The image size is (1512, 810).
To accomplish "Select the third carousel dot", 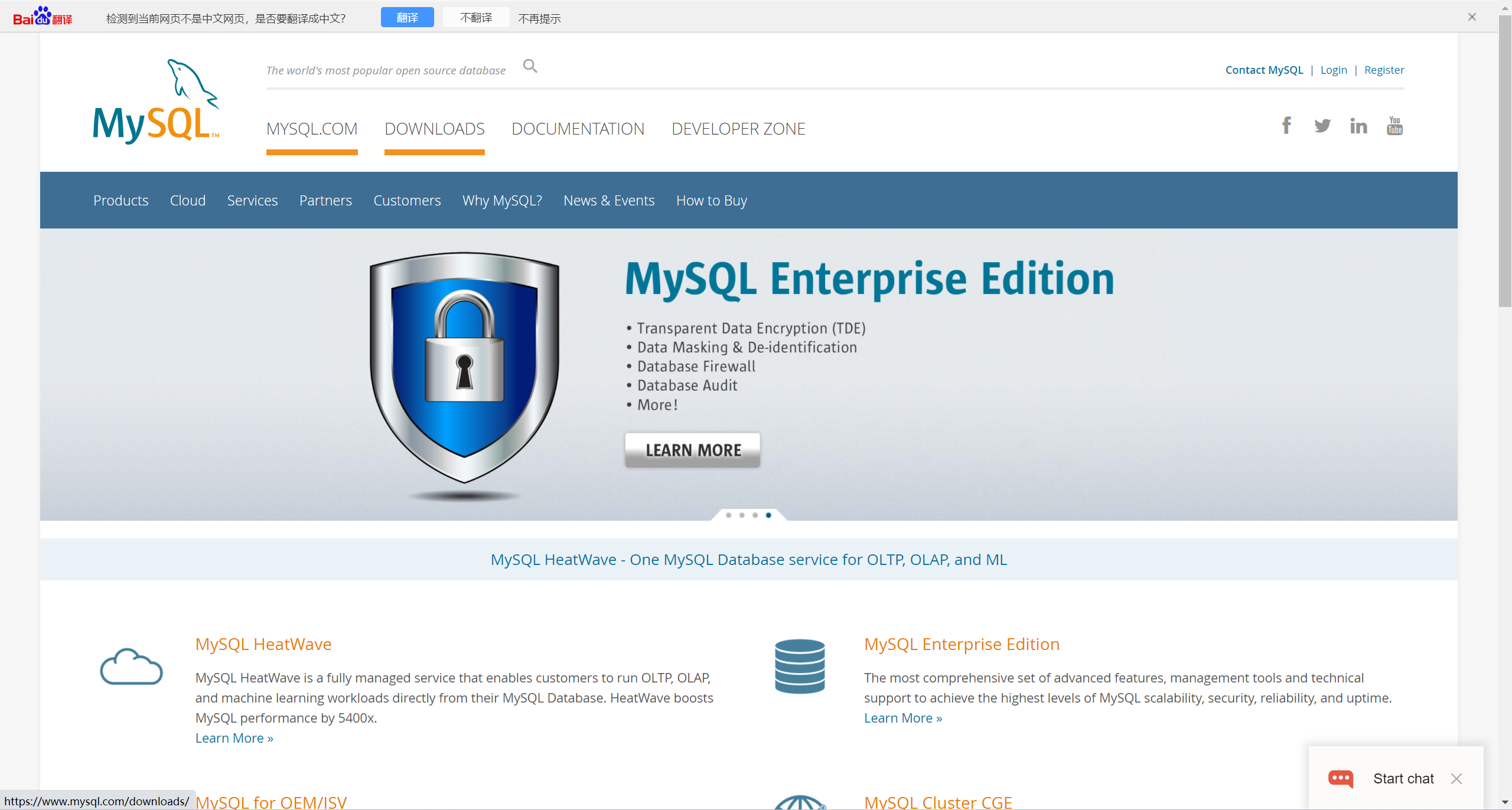I will [x=755, y=515].
